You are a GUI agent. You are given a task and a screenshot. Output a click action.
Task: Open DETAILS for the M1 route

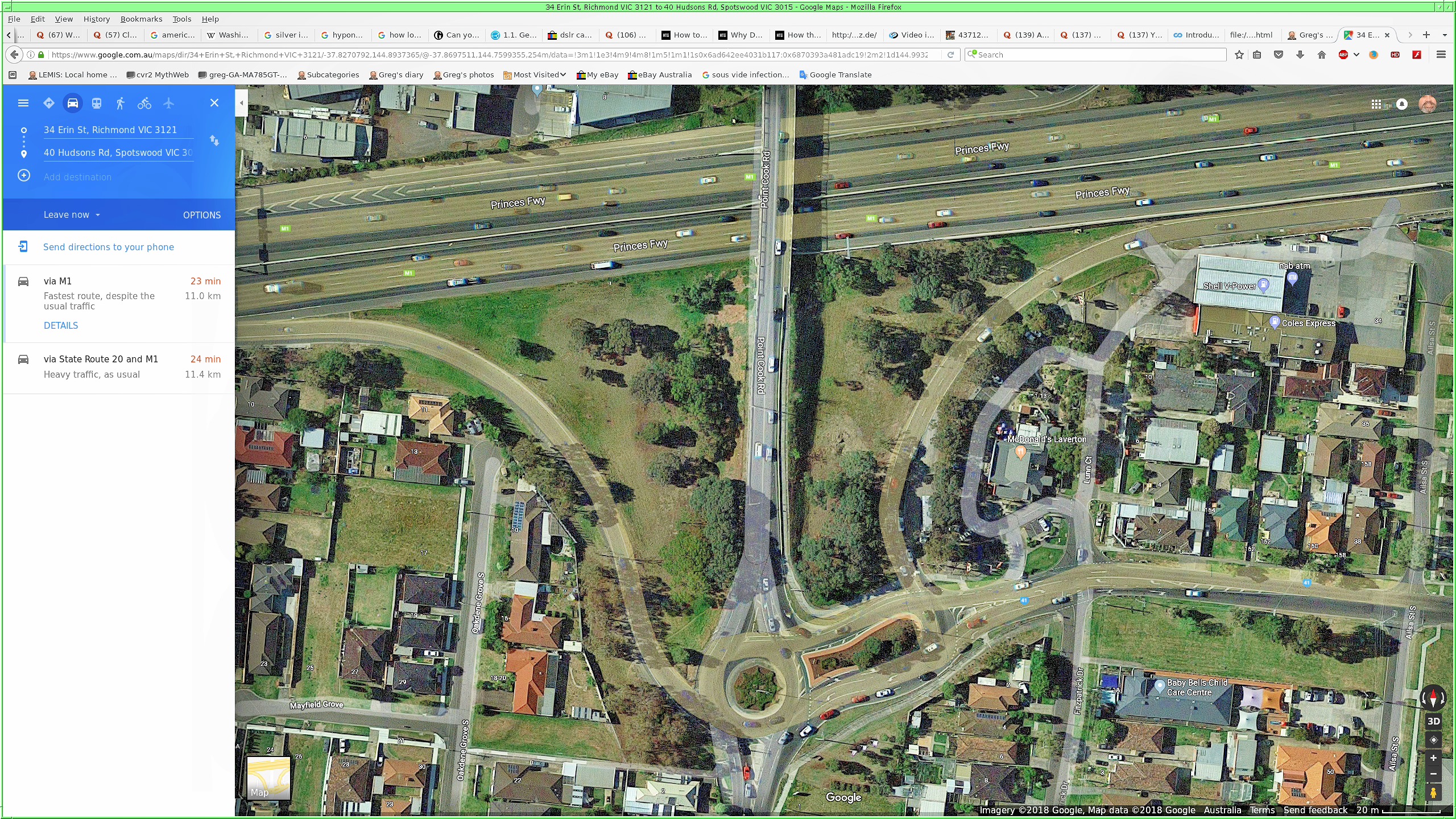point(61,325)
